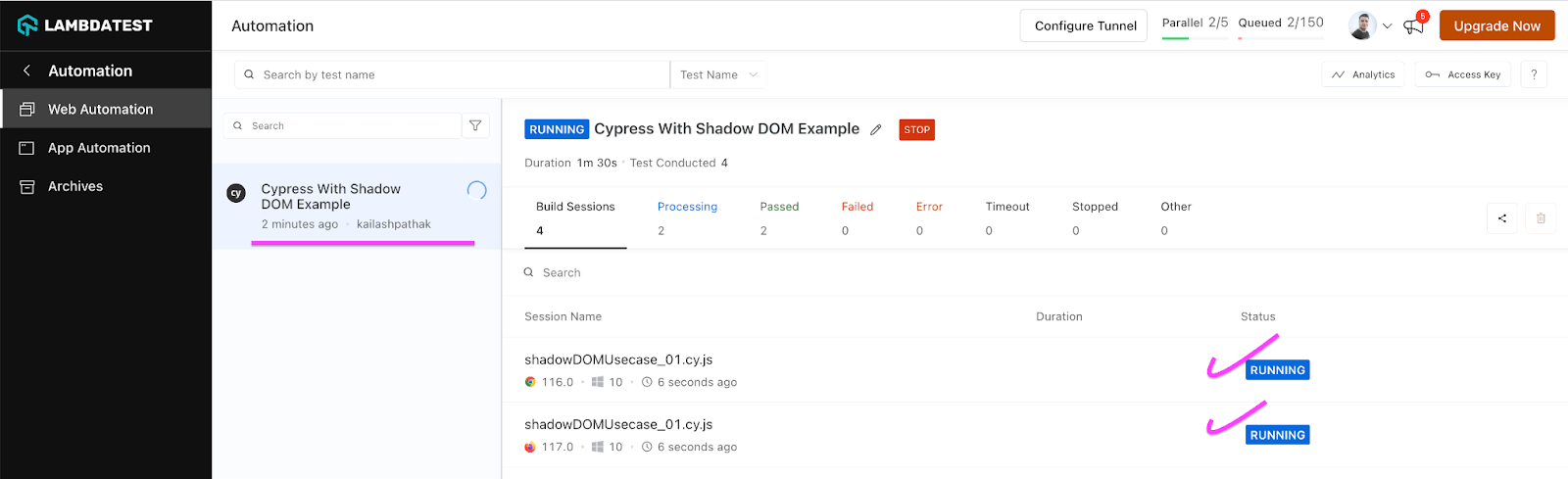The image size is (1568, 479).
Task: Click the pencil edit icon beside build name
Action: 876,129
